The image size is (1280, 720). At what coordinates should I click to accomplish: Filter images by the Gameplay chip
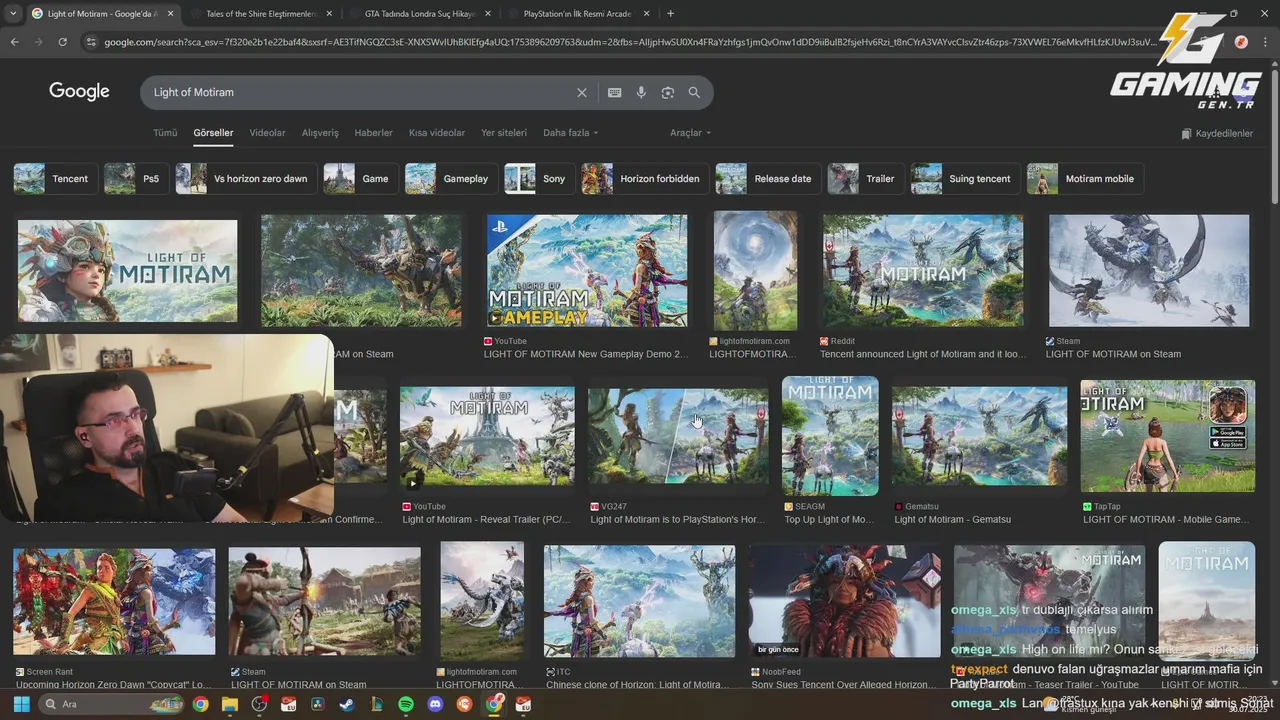click(451, 179)
